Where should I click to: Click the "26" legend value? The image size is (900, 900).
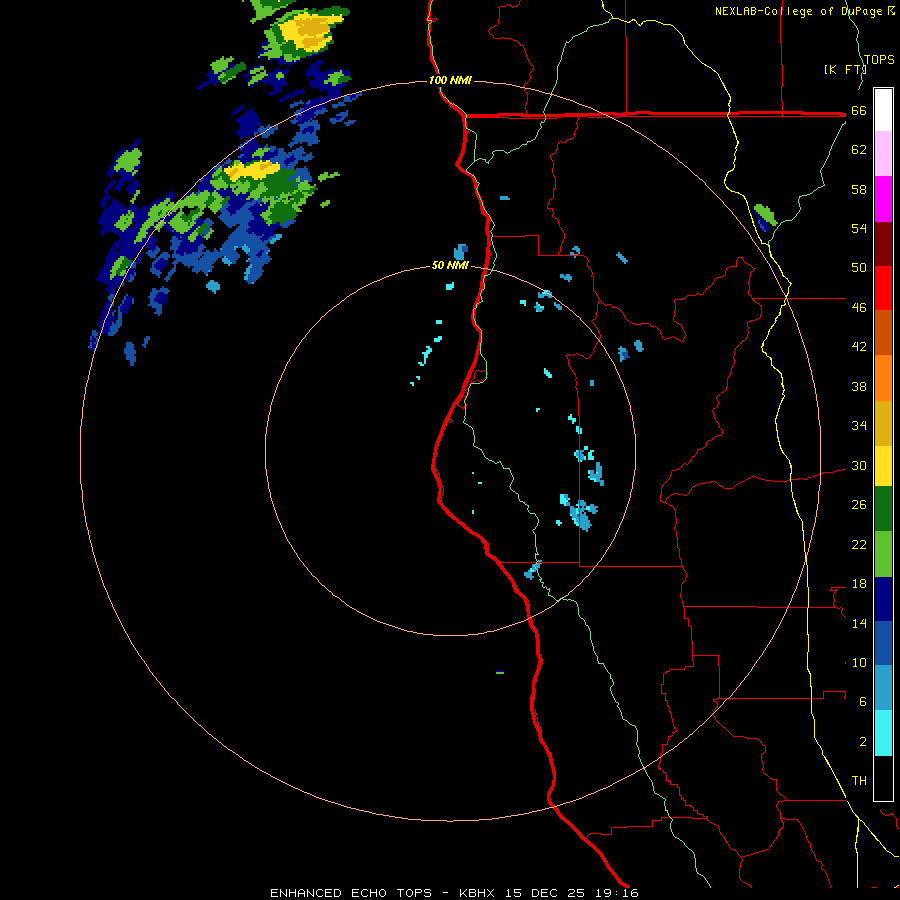(x=859, y=505)
